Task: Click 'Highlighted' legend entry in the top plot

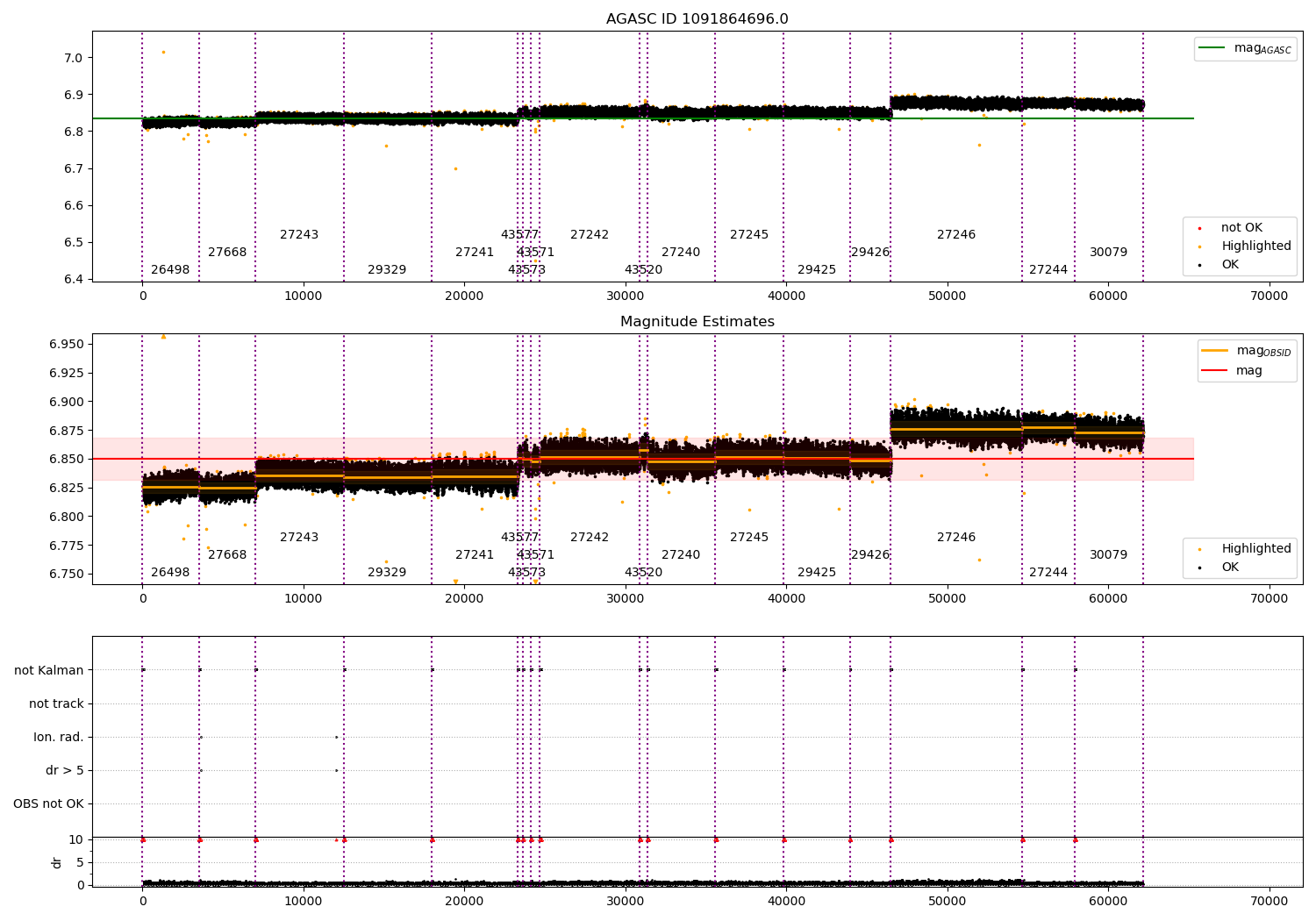Action: click(1247, 246)
